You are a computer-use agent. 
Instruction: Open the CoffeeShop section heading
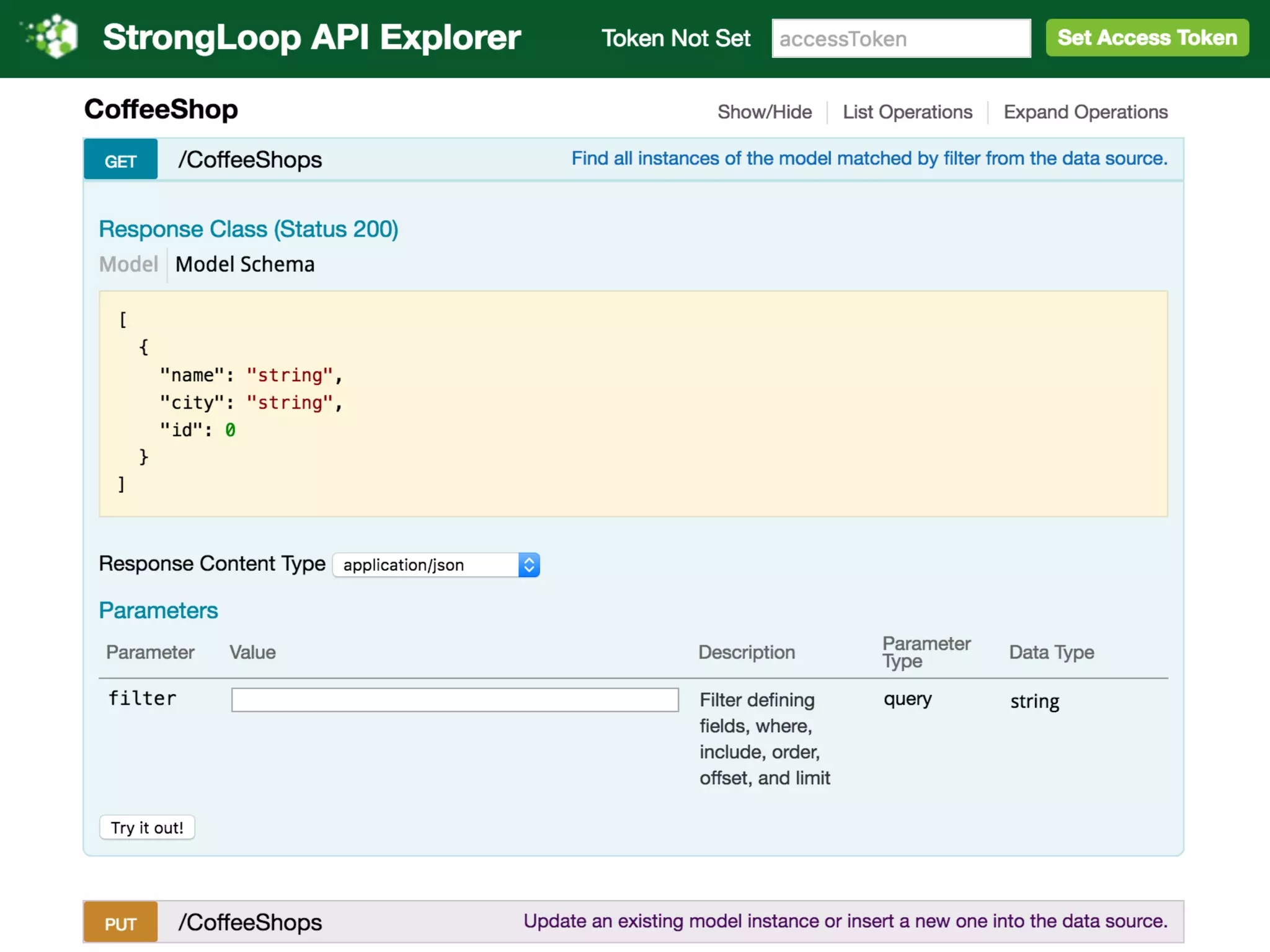pyautogui.click(x=161, y=110)
